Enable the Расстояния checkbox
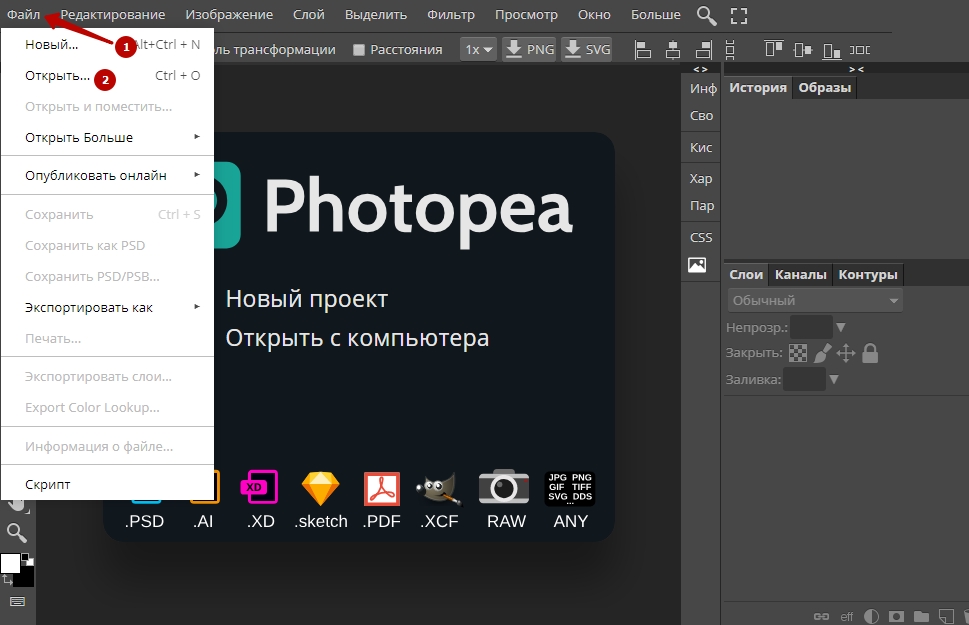The width and height of the screenshot is (969, 625). 359,49
